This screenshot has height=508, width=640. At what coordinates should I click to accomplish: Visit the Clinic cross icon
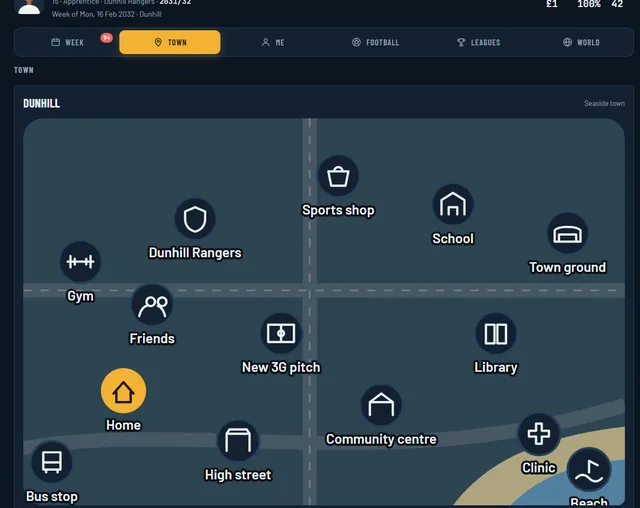click(x=539, y=434)
